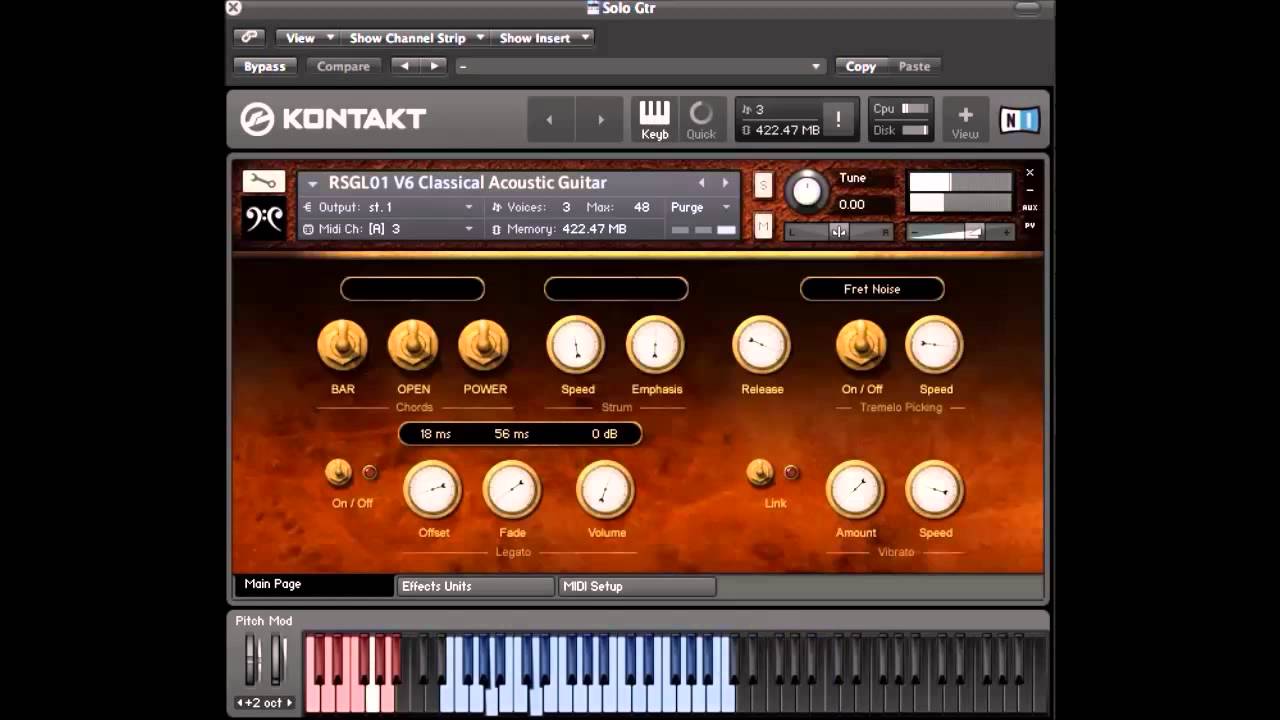Click the PV button on instrument header
Viewport: 1280px width, 720px height.
tap(1030, 226)
